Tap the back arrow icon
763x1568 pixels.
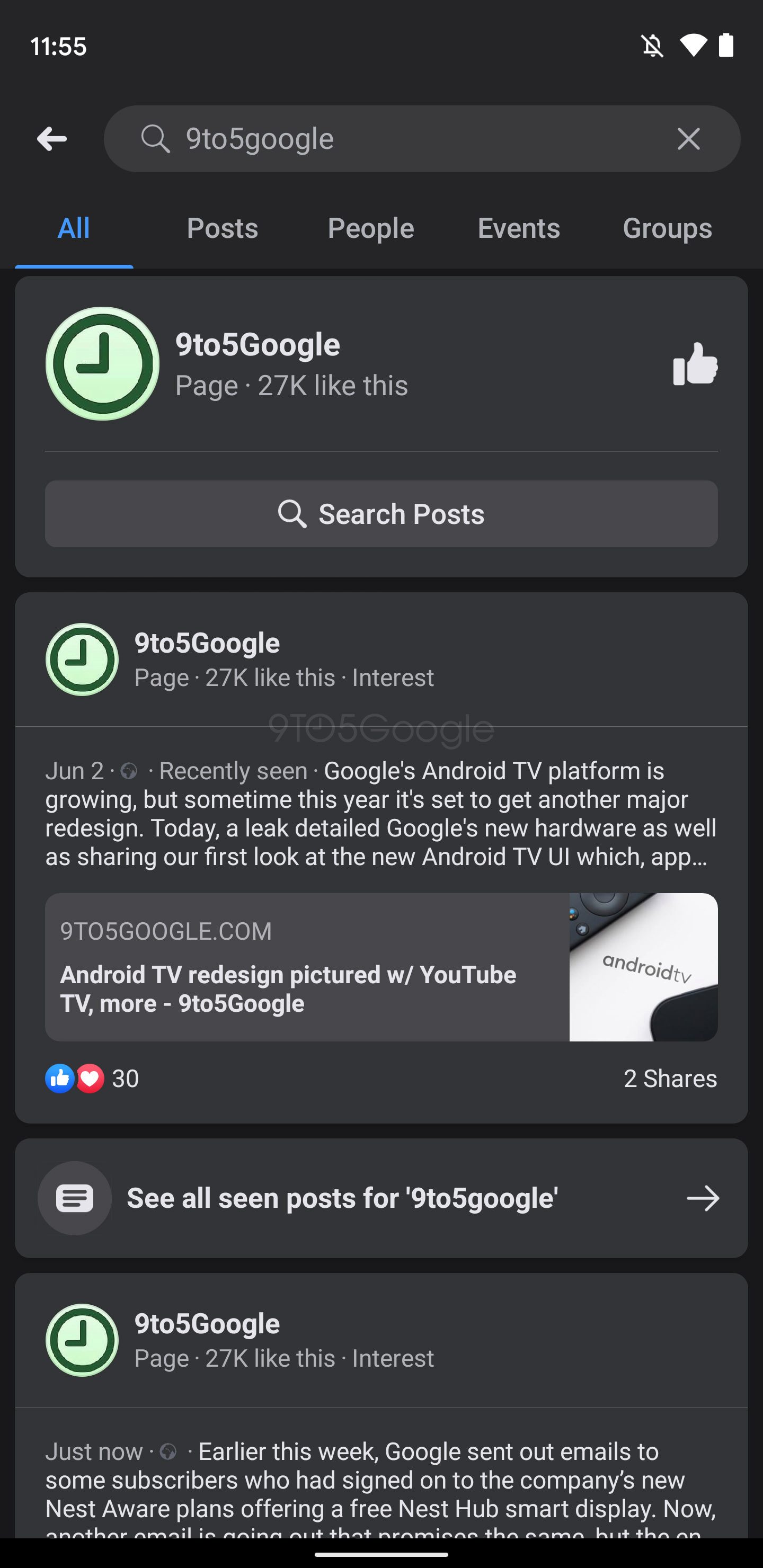coord(52,139)
